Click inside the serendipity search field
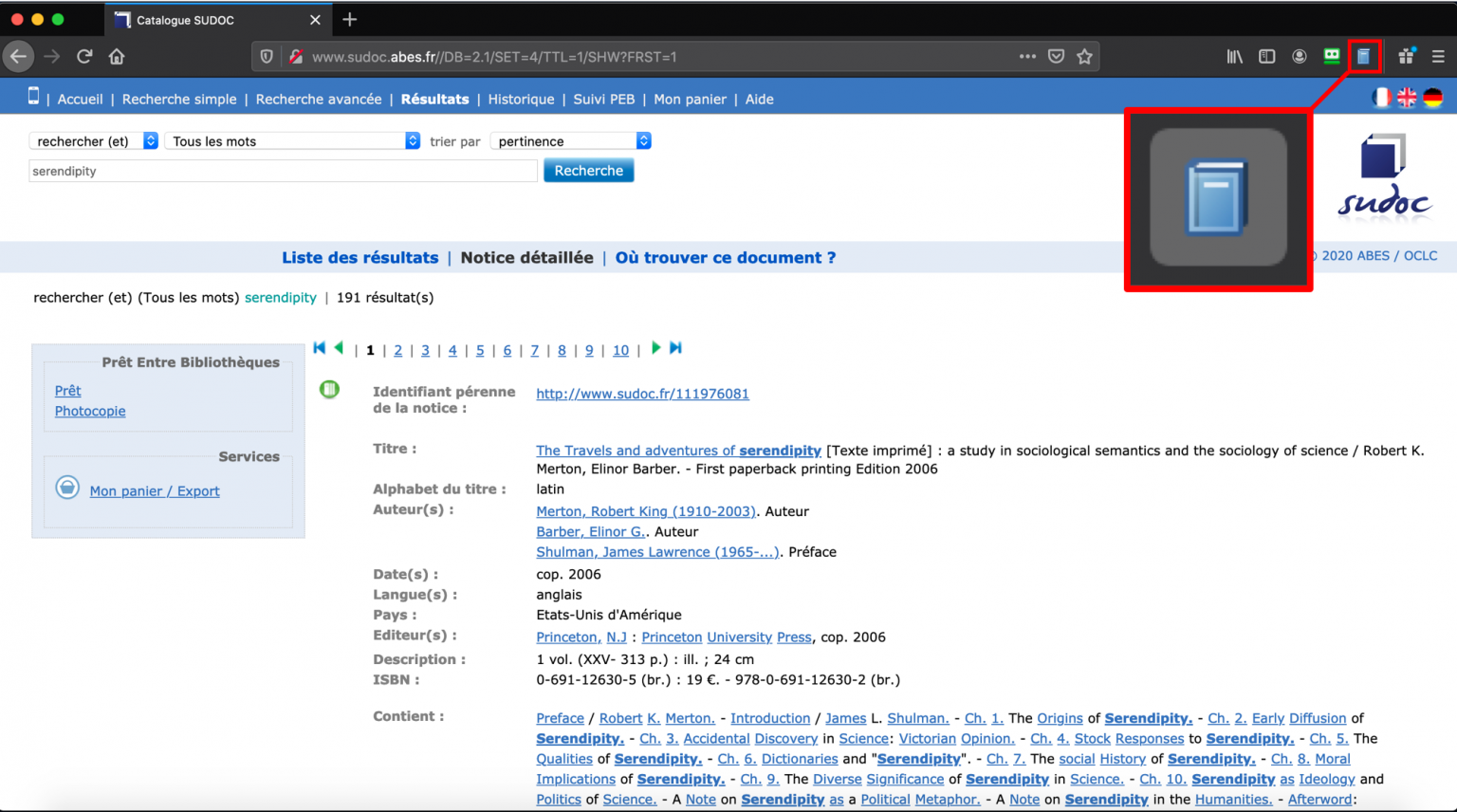 pyautogui.click(x=282, y=171)
